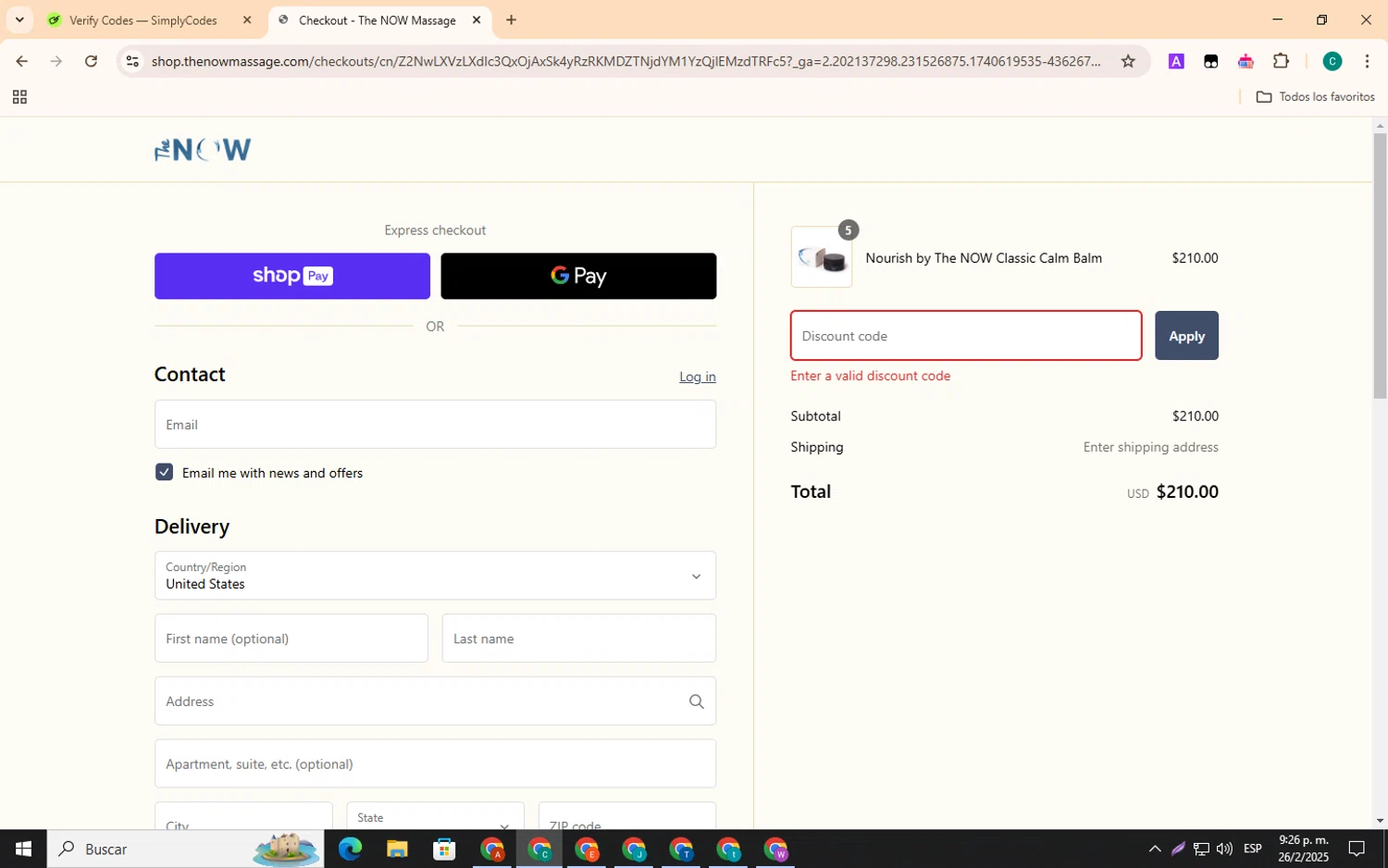This screenshot has height=868, width=1388.
Task: Open a new browser tab
Action: (x=511, y=19)
